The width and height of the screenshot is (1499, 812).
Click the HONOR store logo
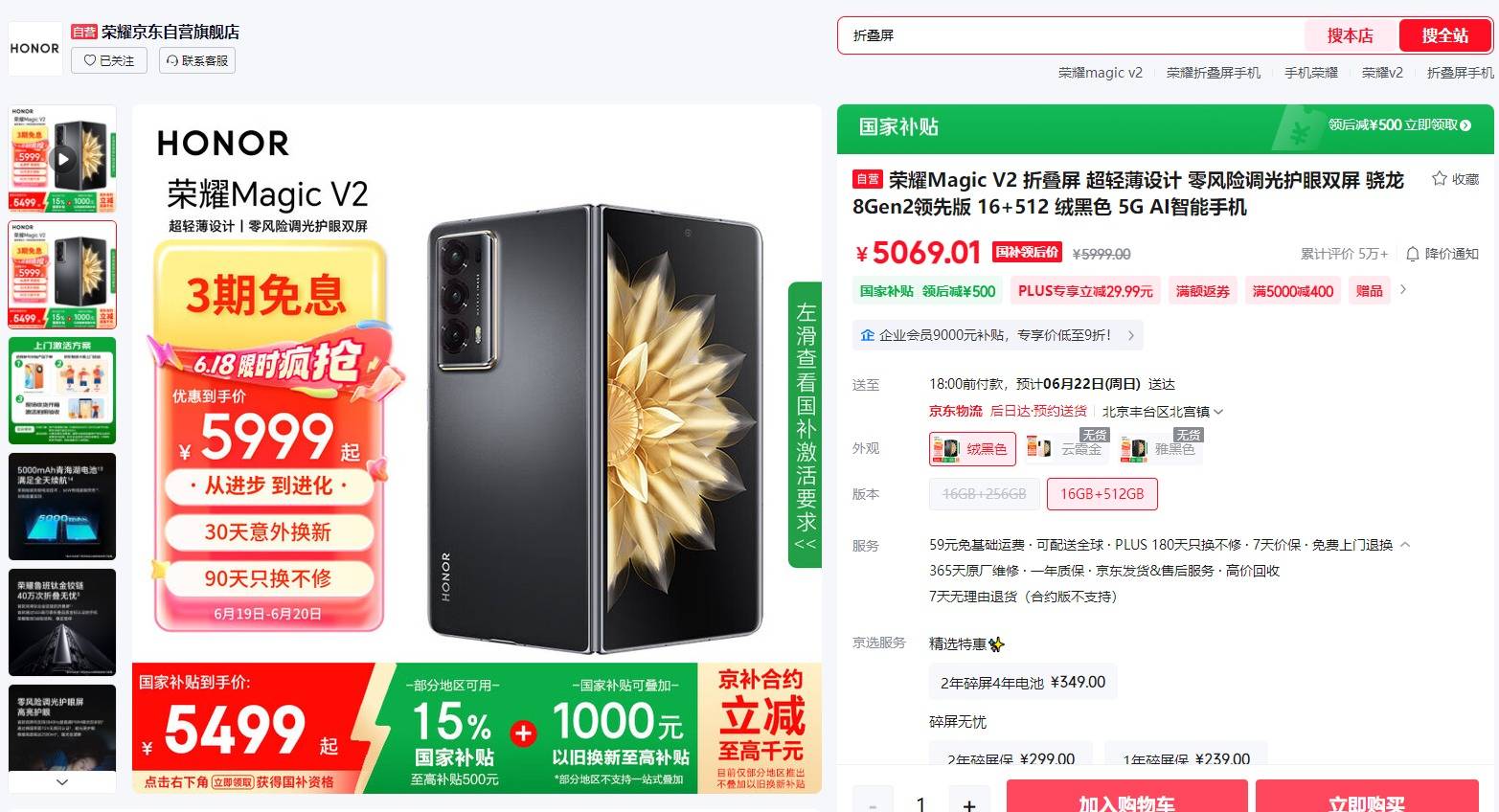[x=34, y=48]
